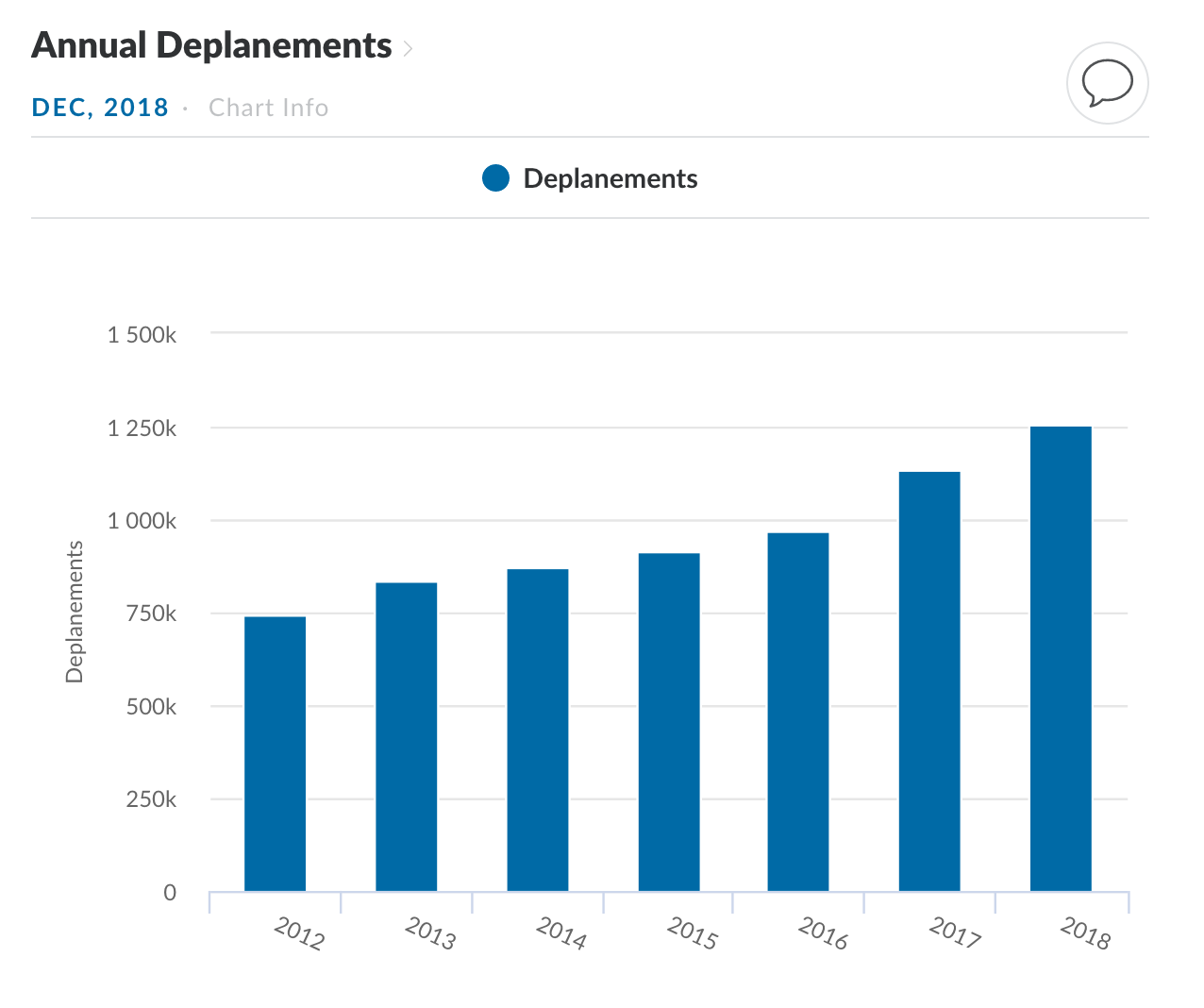Click the 250k y-axis label
1204x1008 pixels.
pyautogui.click(x=151, y=799)
